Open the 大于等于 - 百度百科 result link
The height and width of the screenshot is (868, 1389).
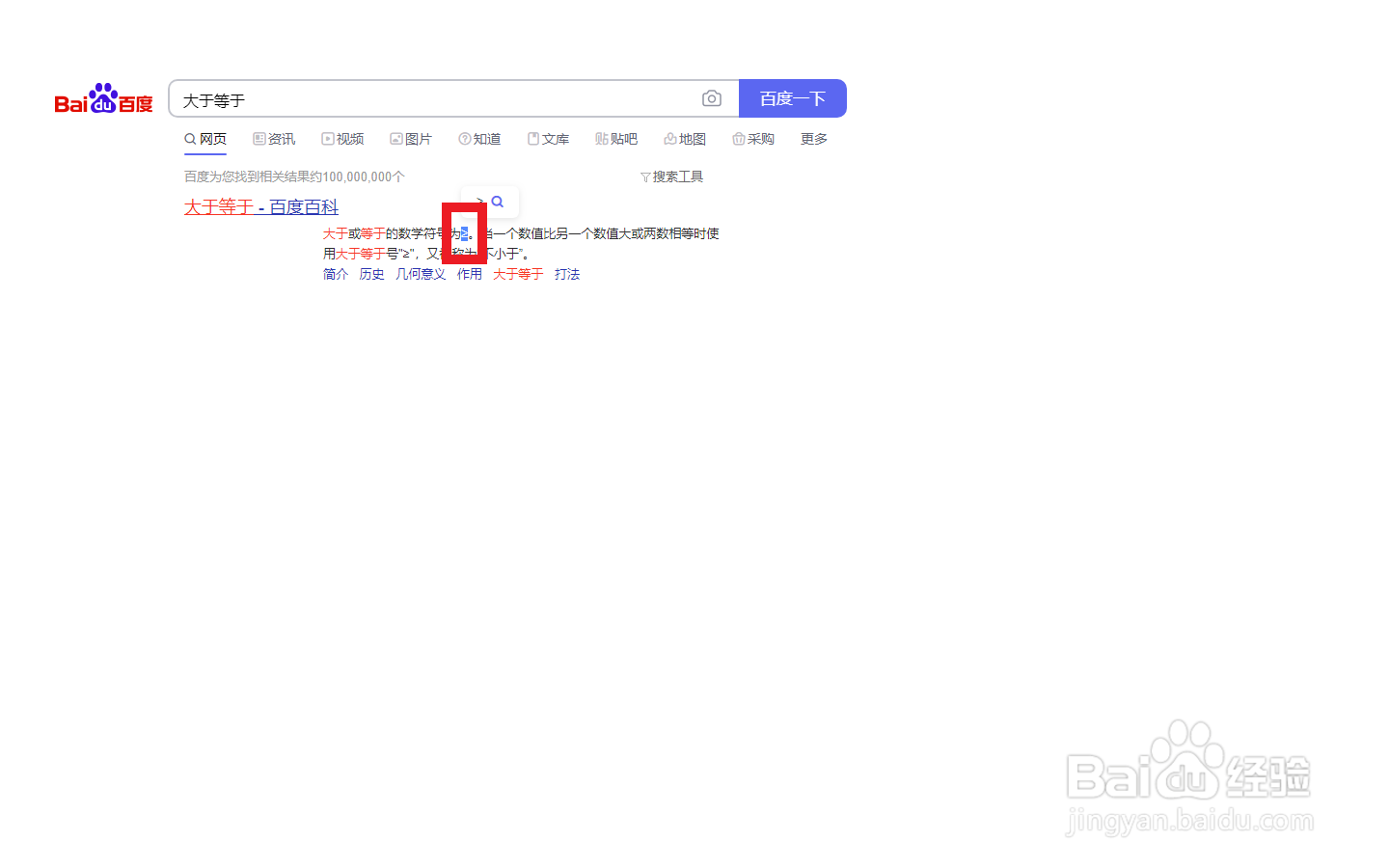click(x=261, y=206)
